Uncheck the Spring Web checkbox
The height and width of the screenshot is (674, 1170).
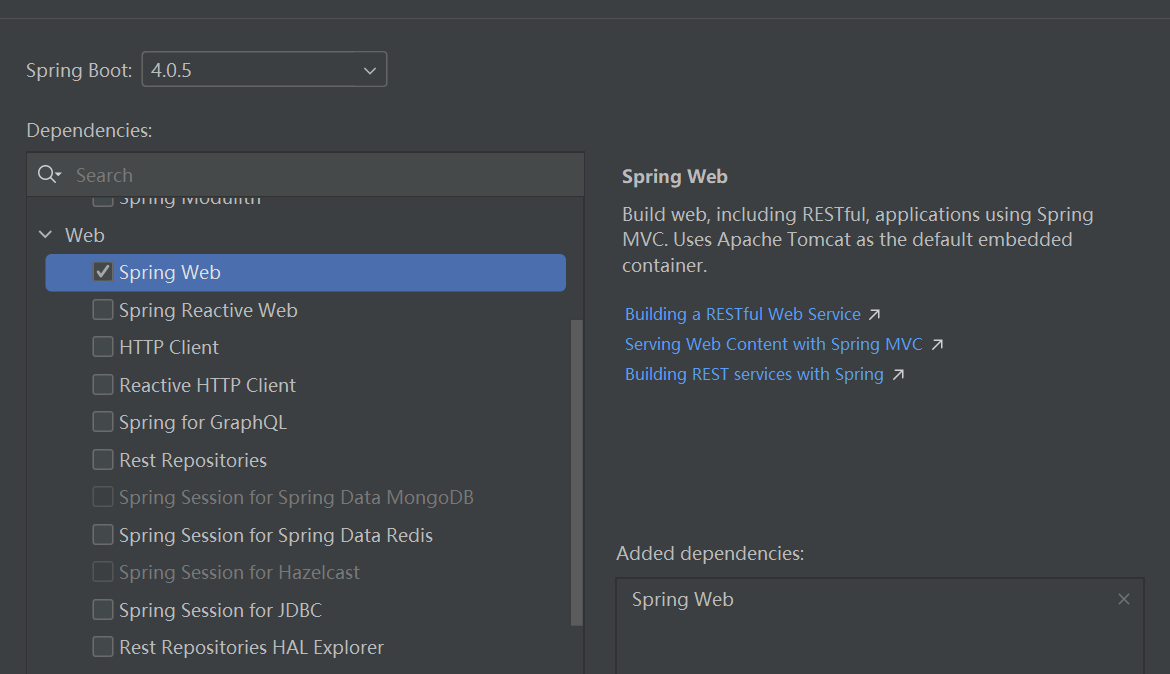[103, 272]
